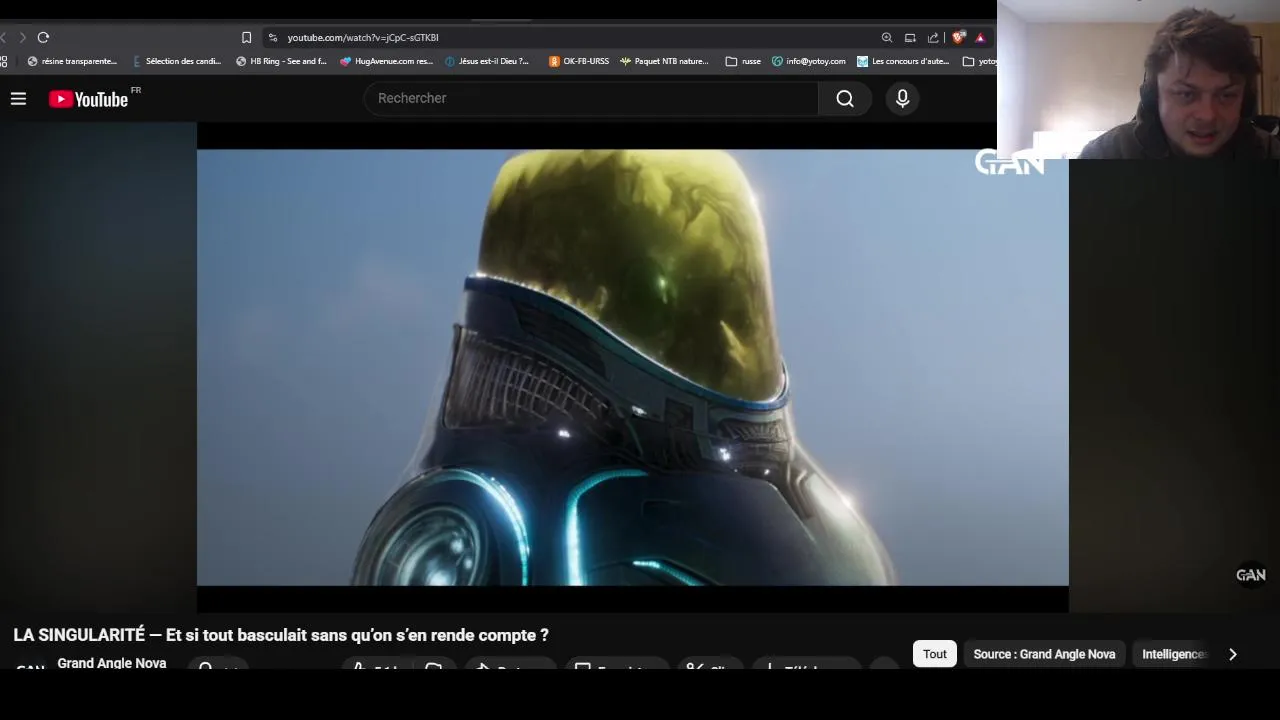The height and width of the screenshot is (720, 1280).
Task: Open the 'Paquet NTB nature...' bookmark
Action: (x=664, y=61)
